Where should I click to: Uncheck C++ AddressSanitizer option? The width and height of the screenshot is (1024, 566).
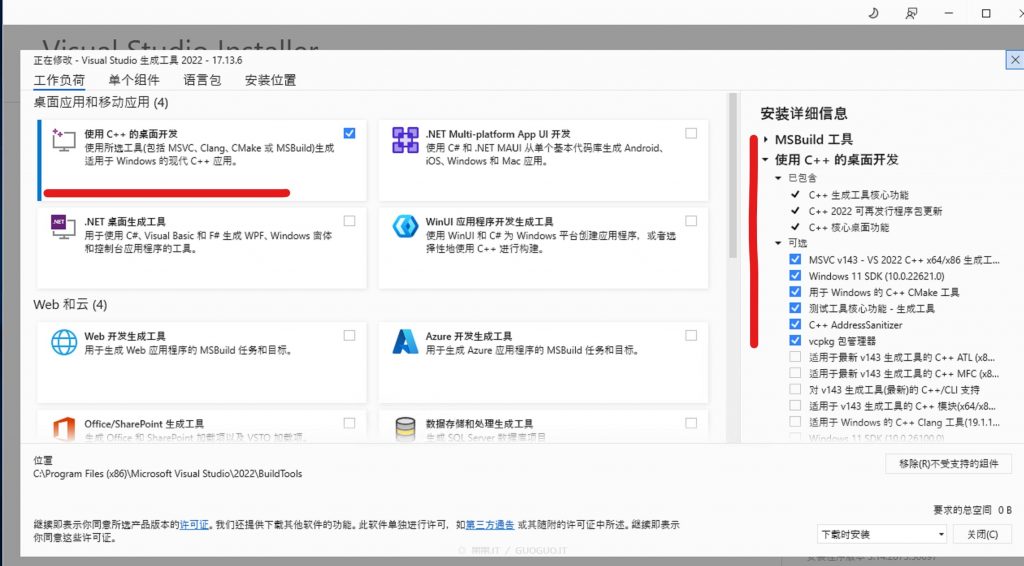pos(795,324)
